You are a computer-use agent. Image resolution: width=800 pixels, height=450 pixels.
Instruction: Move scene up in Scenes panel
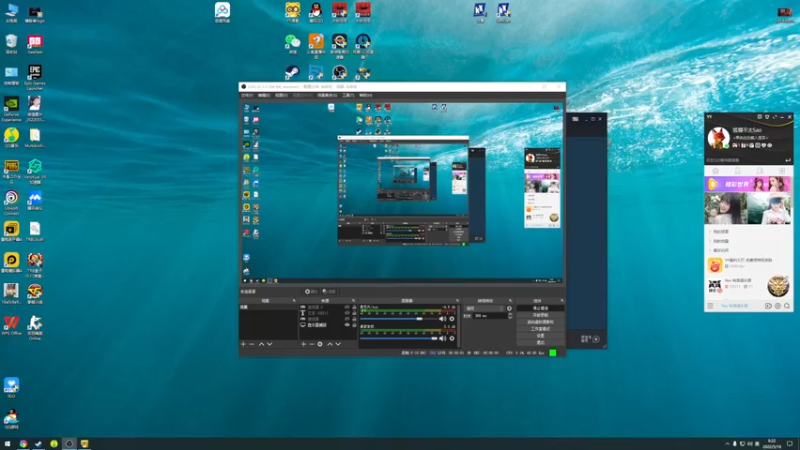click(261, 344)
